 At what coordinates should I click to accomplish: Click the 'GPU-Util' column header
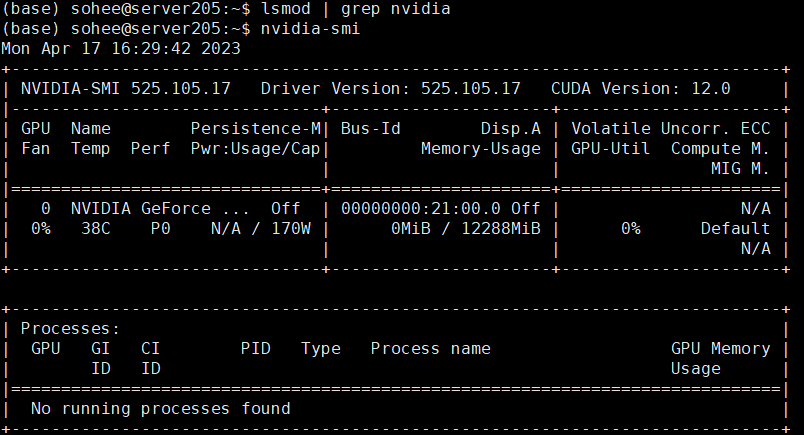pyautogui.click(x=611, y=149)
